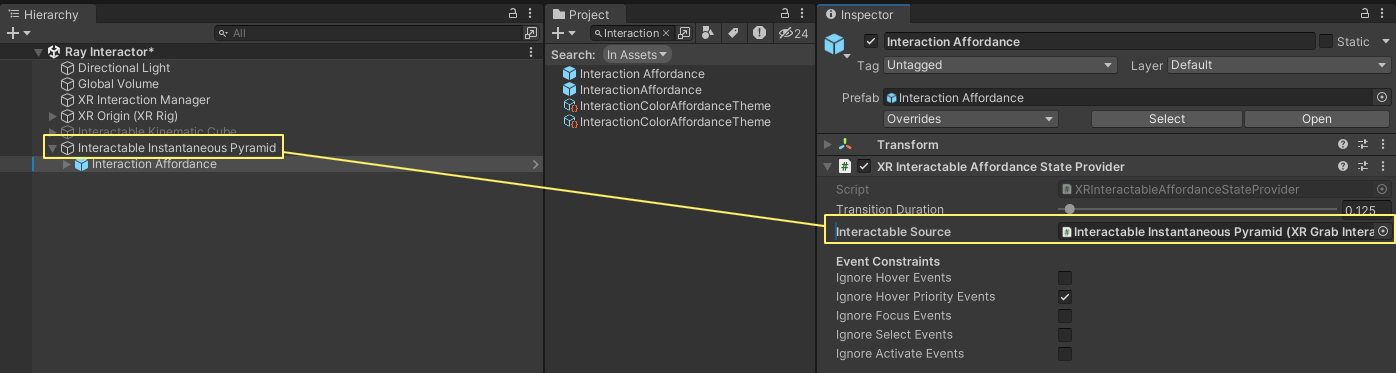Open Hierarchy plus create dropdown

(x=19, y=33)
